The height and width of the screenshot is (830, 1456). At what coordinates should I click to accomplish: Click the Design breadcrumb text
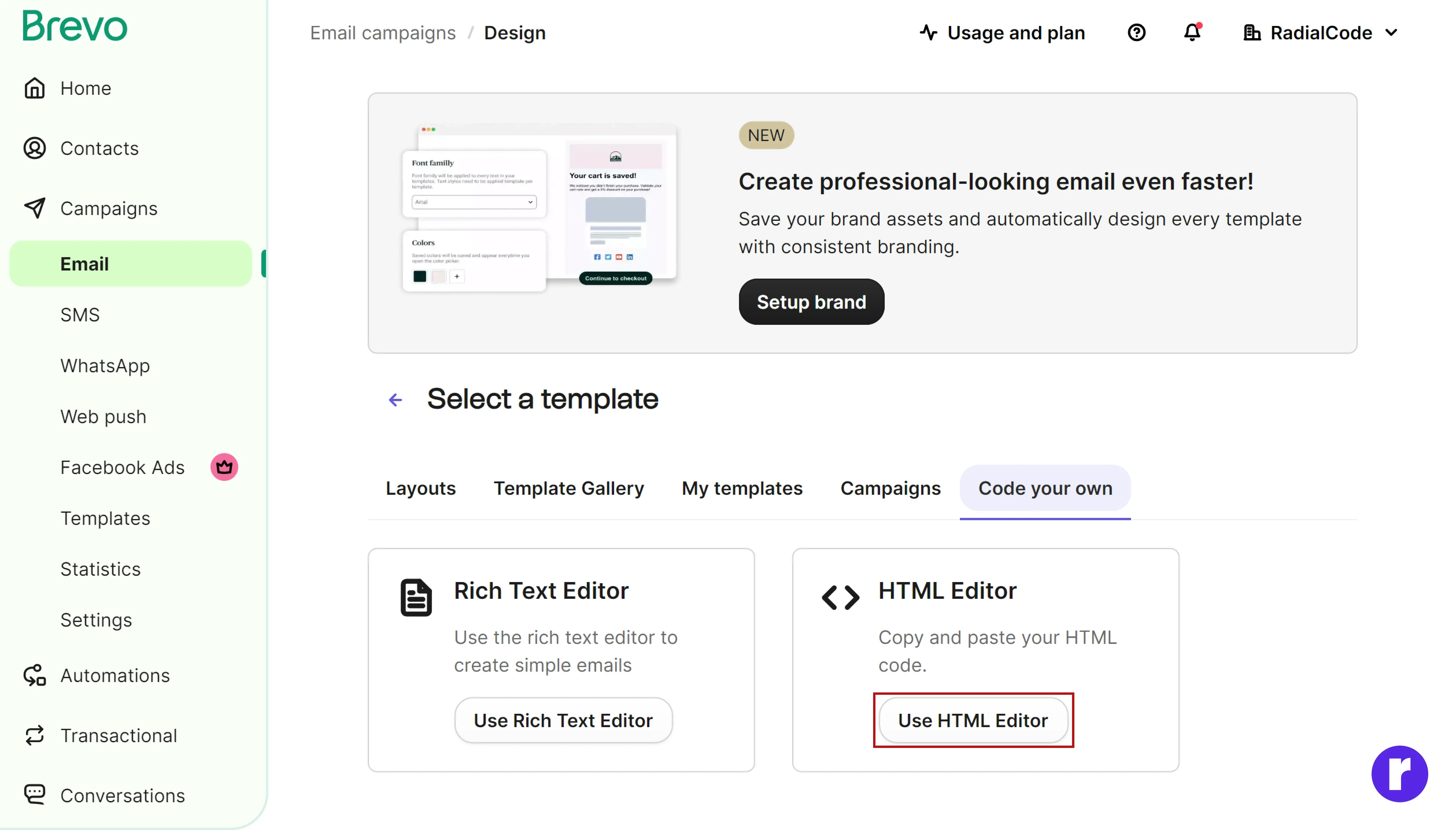tap(514, 32)
